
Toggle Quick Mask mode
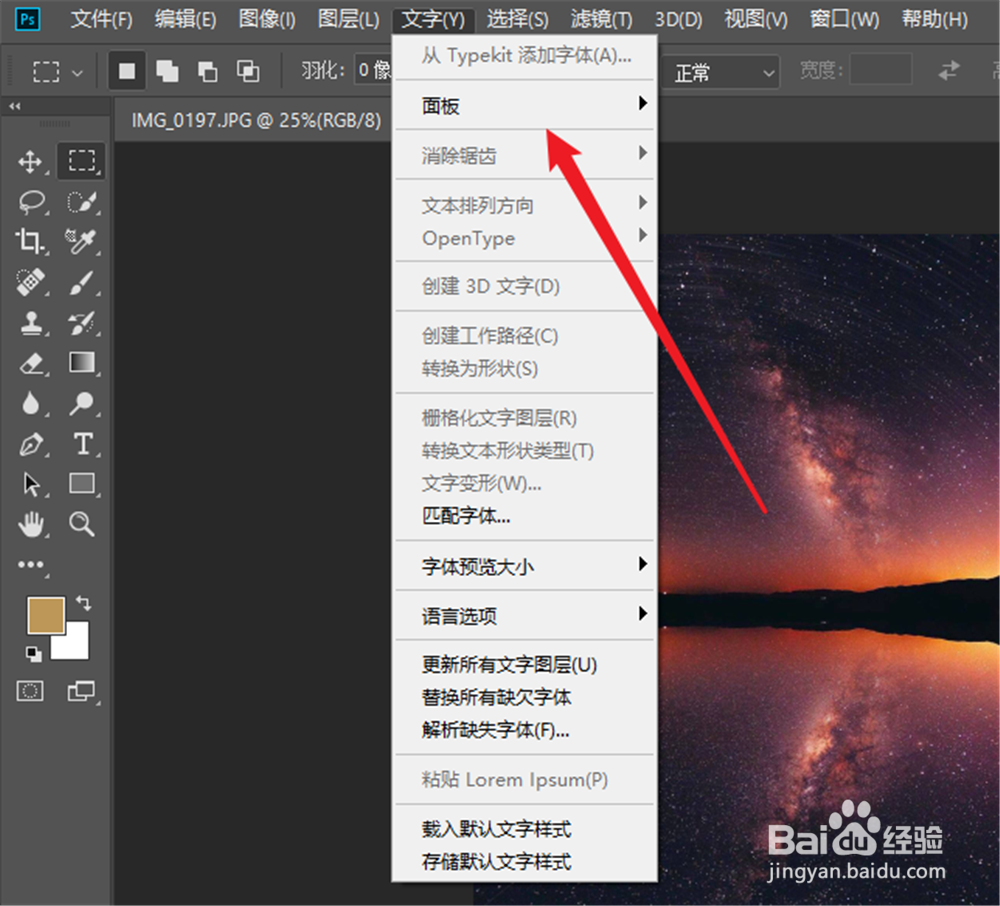tap(30, 691)
